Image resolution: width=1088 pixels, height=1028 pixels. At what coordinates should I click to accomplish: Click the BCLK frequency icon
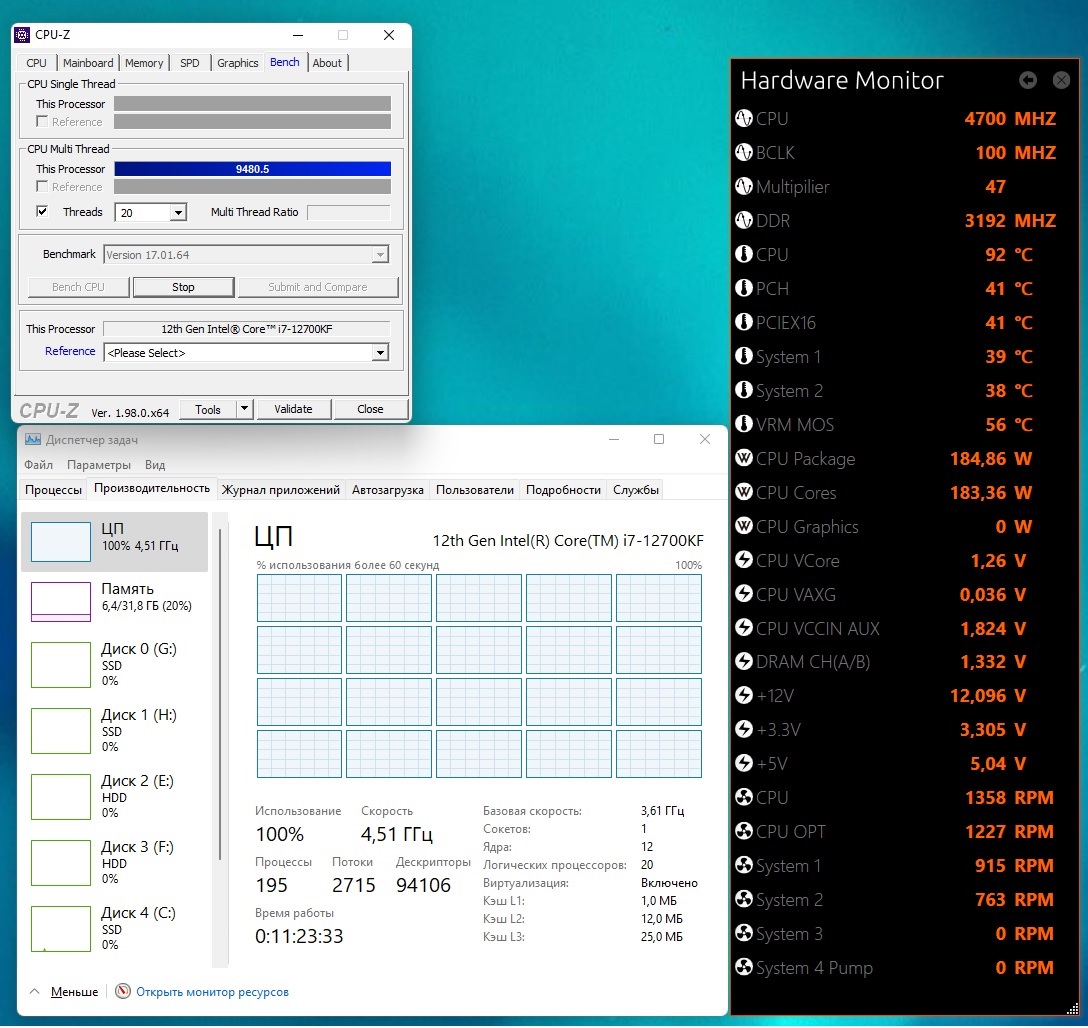click(744, 153)
